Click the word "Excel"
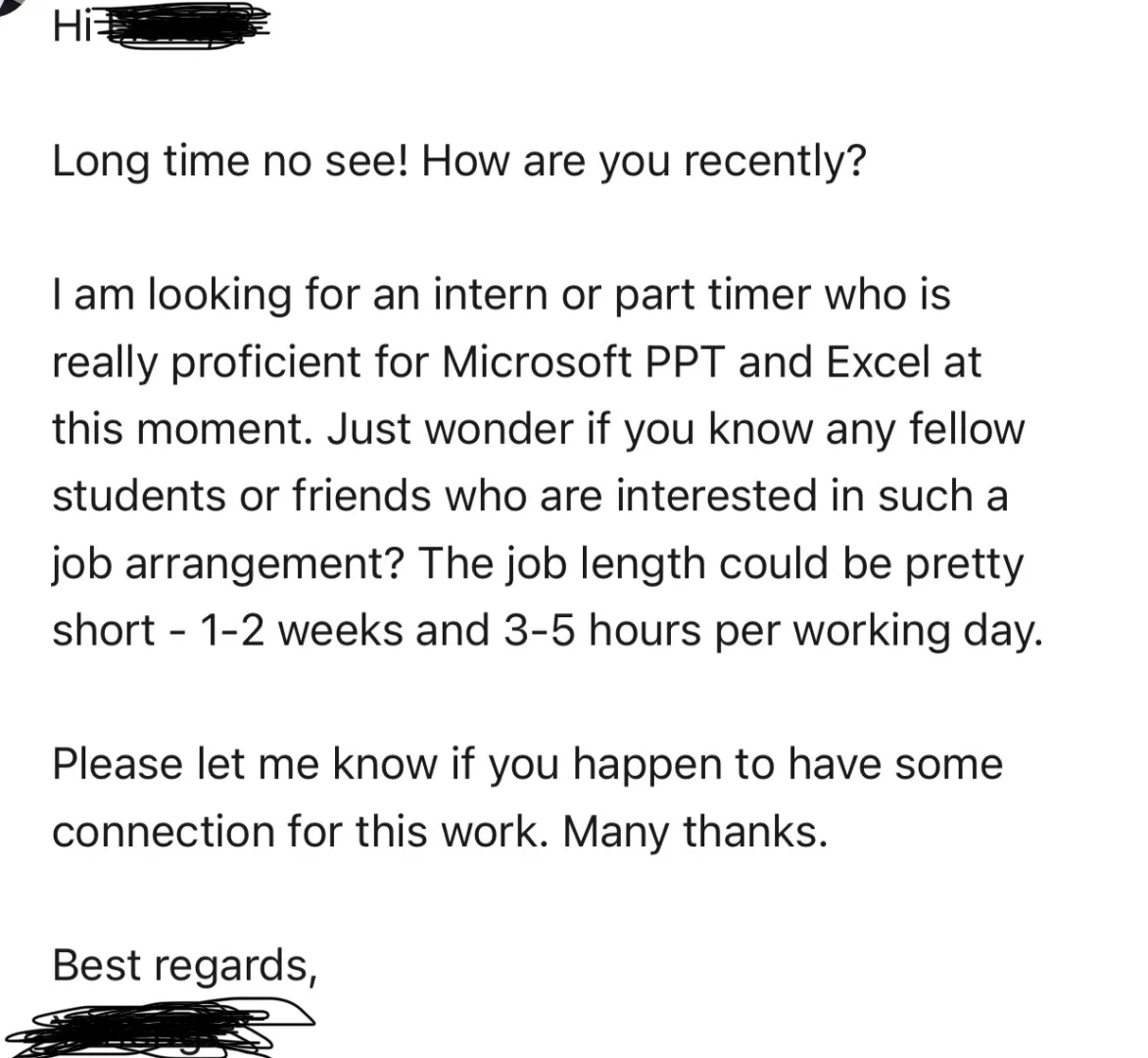 click(877, 362)
